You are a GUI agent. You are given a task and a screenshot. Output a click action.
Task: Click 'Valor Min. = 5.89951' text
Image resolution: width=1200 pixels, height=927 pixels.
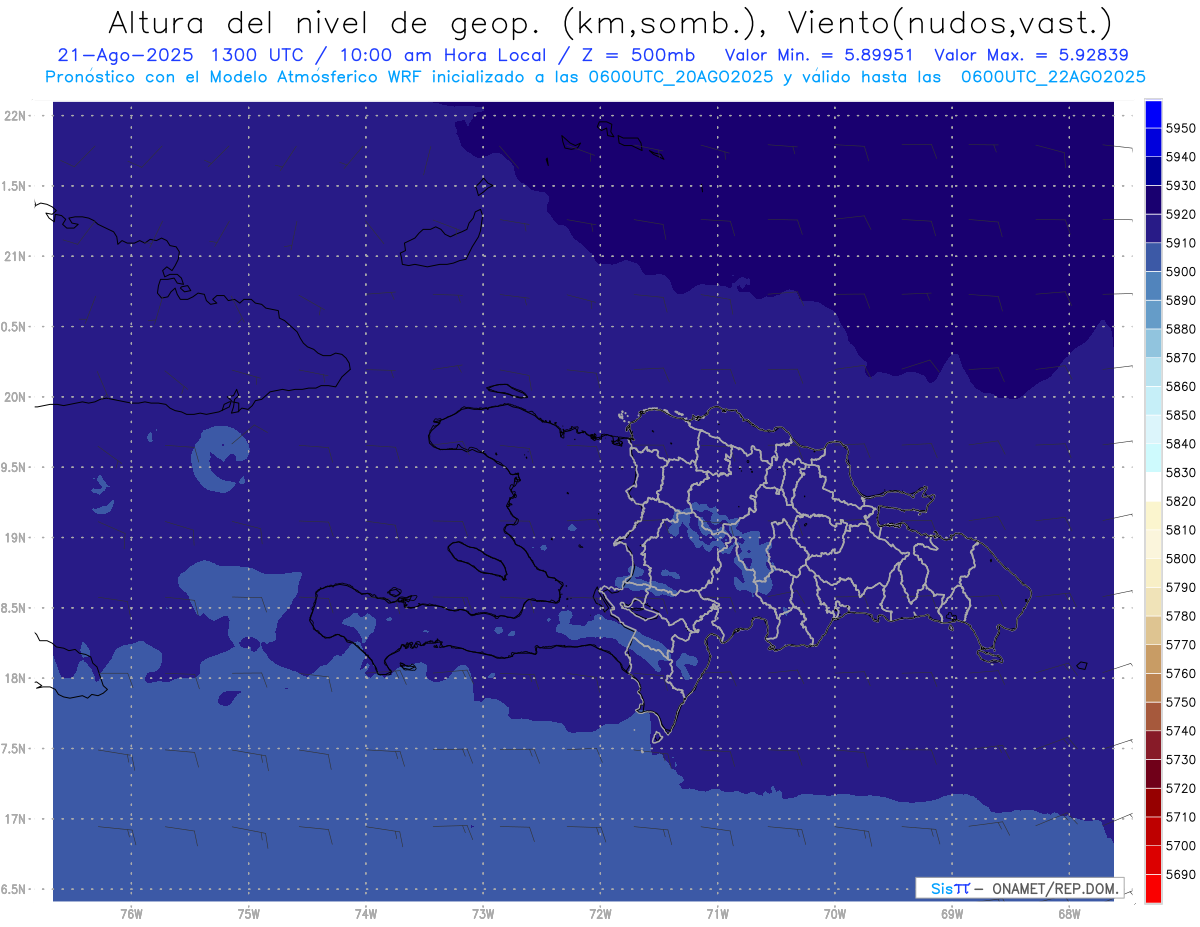click(x=819, y=55)
